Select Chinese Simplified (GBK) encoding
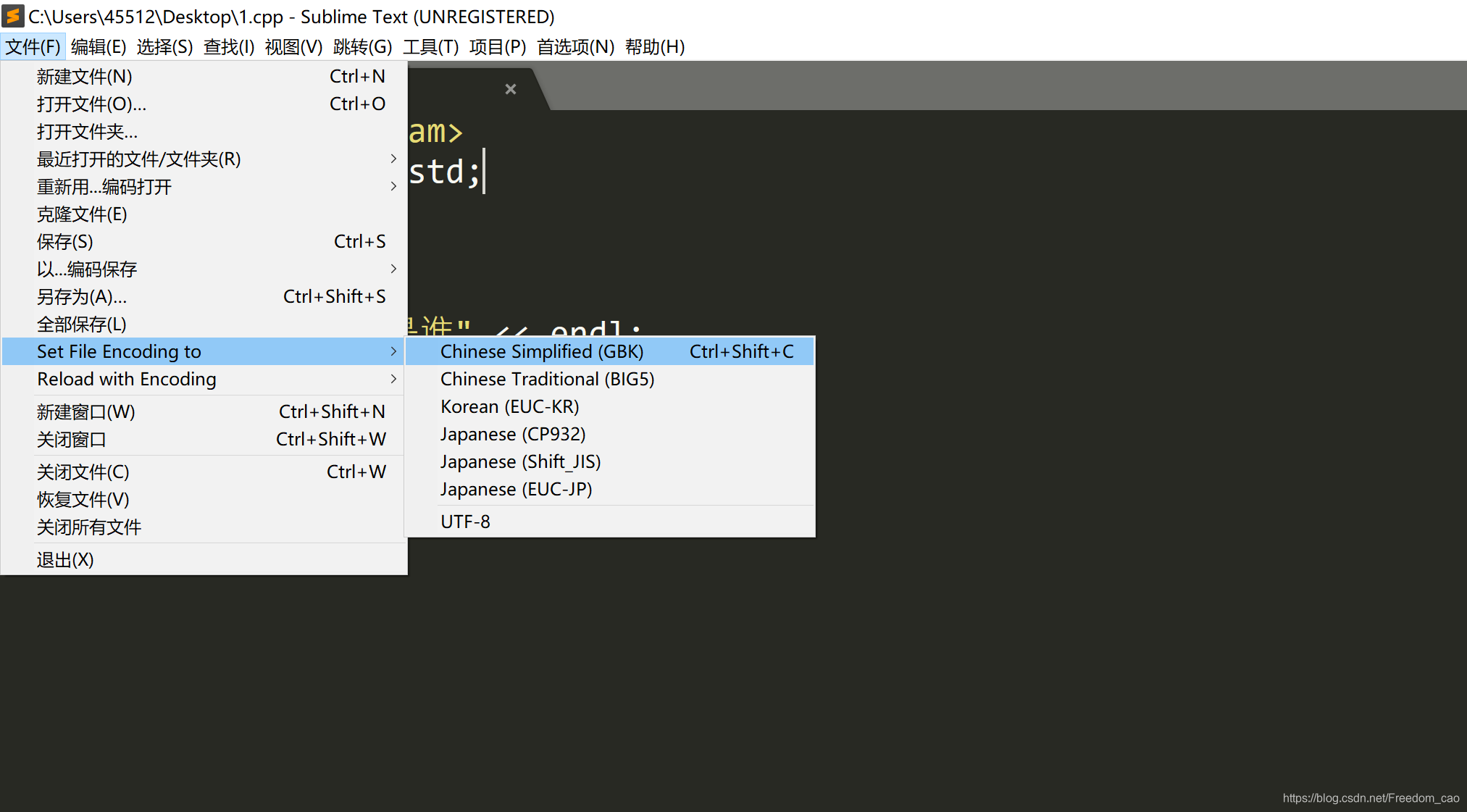 point(541,351)
